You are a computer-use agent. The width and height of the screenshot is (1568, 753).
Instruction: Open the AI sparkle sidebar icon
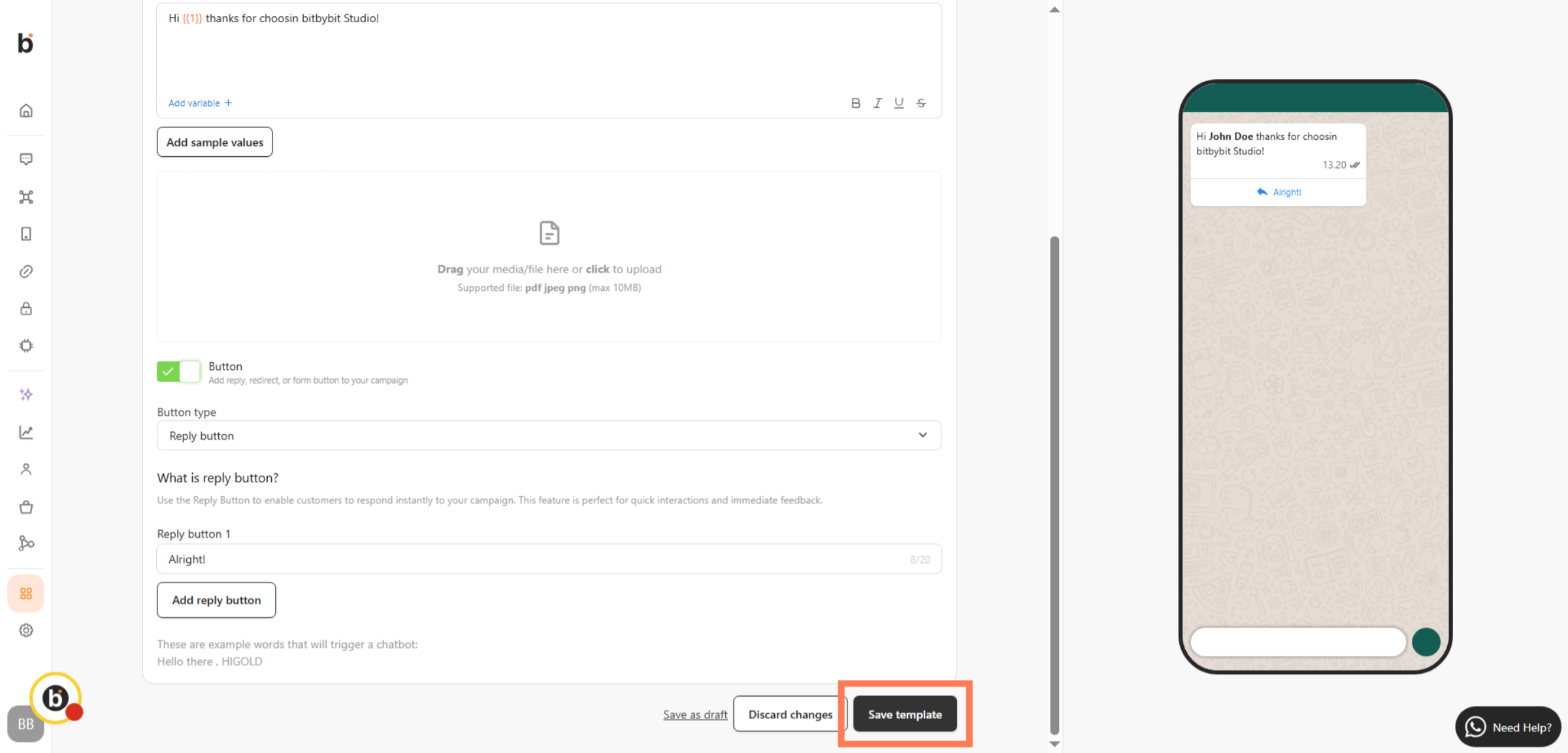pyautogui.click(x=26, y=394)
